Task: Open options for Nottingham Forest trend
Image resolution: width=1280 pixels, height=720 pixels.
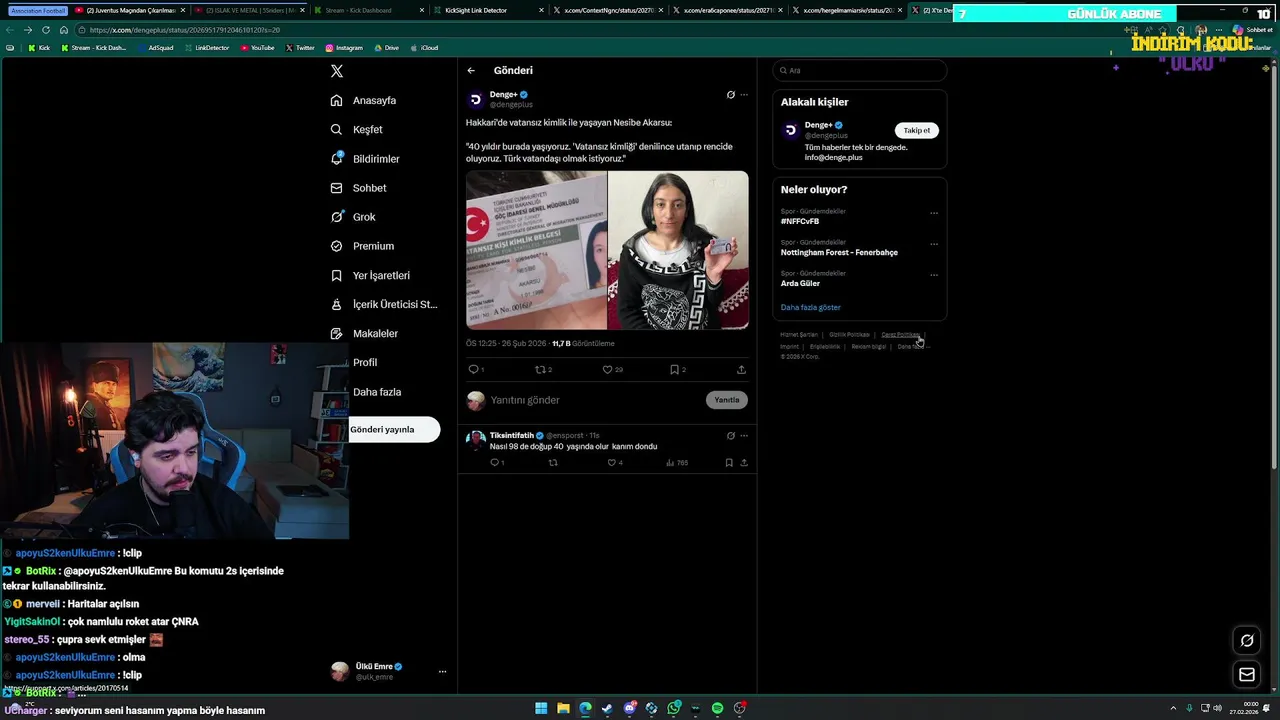Action: point(934,244)
